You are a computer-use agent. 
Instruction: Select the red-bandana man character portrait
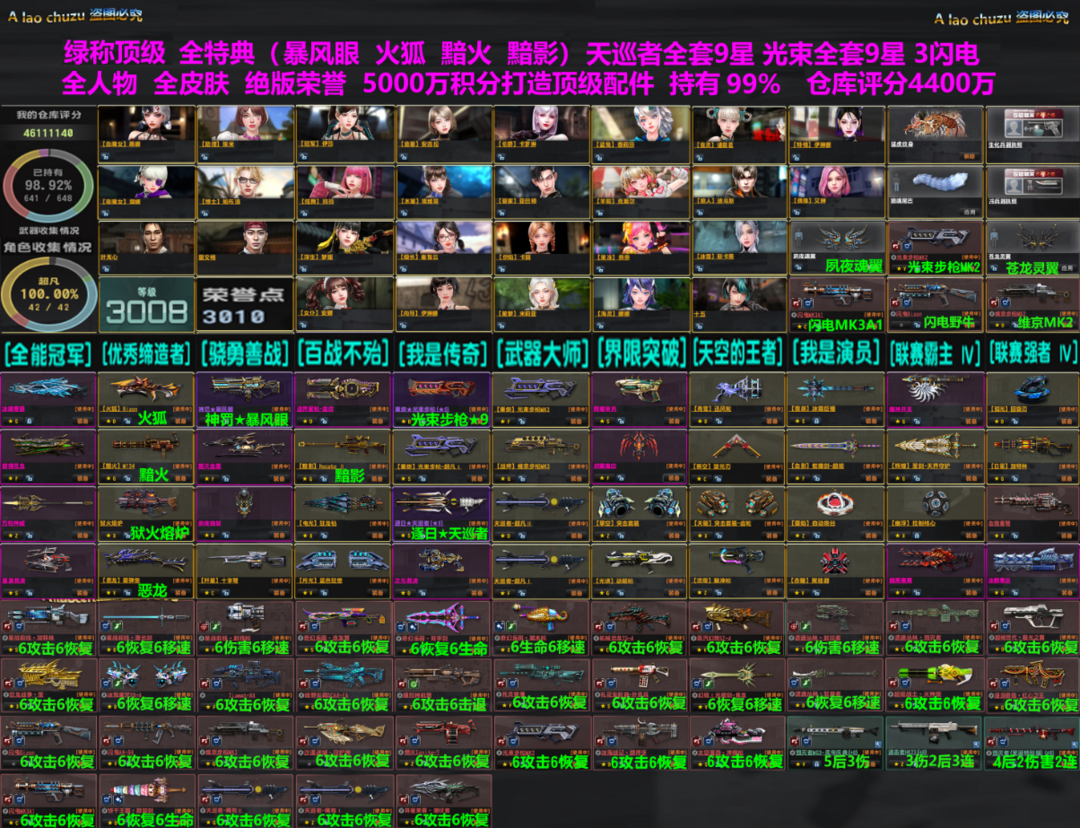coord(245,238)
